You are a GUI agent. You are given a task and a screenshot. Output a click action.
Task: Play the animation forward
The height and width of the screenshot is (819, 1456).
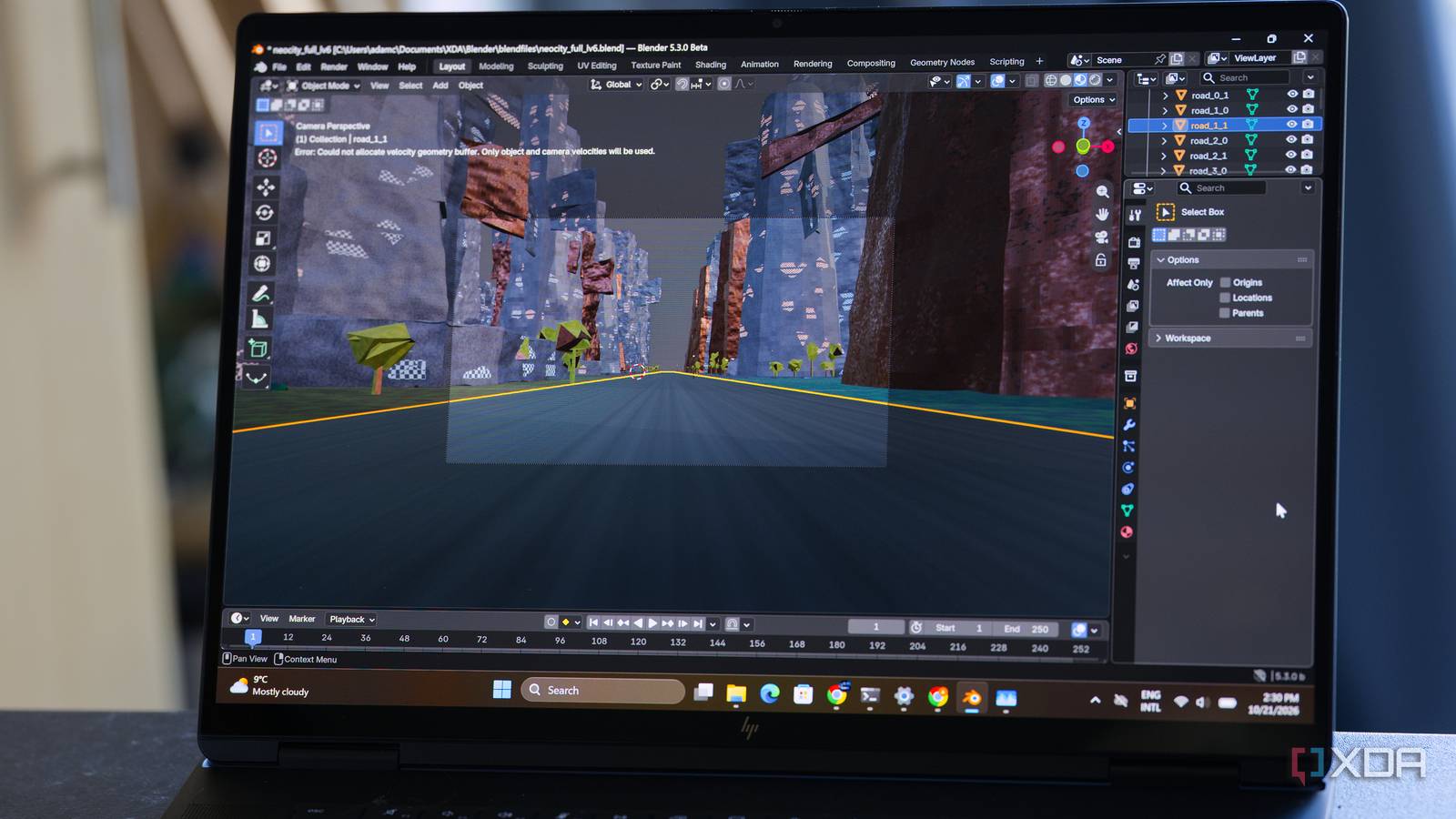tap(652, 623)
